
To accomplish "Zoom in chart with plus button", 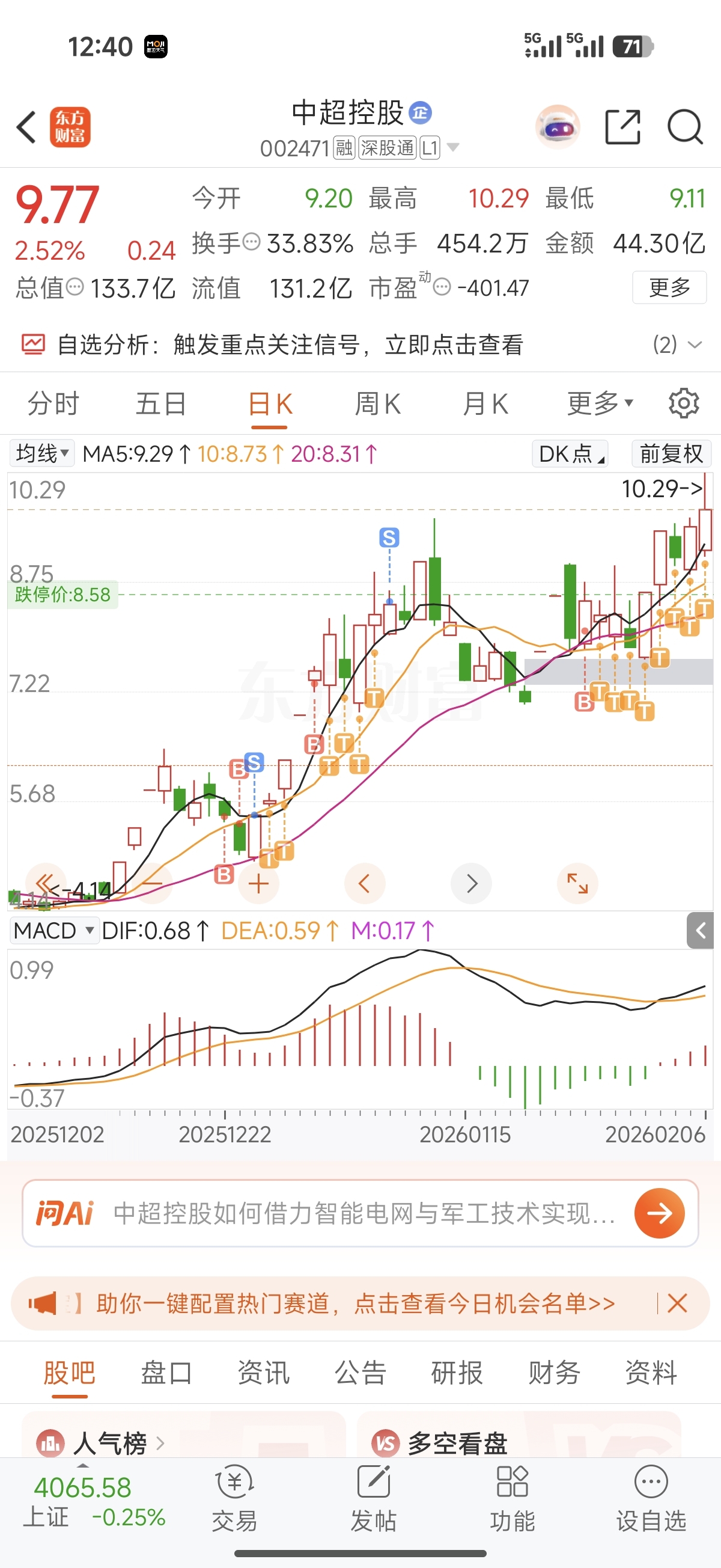I will tap(258, 883).
